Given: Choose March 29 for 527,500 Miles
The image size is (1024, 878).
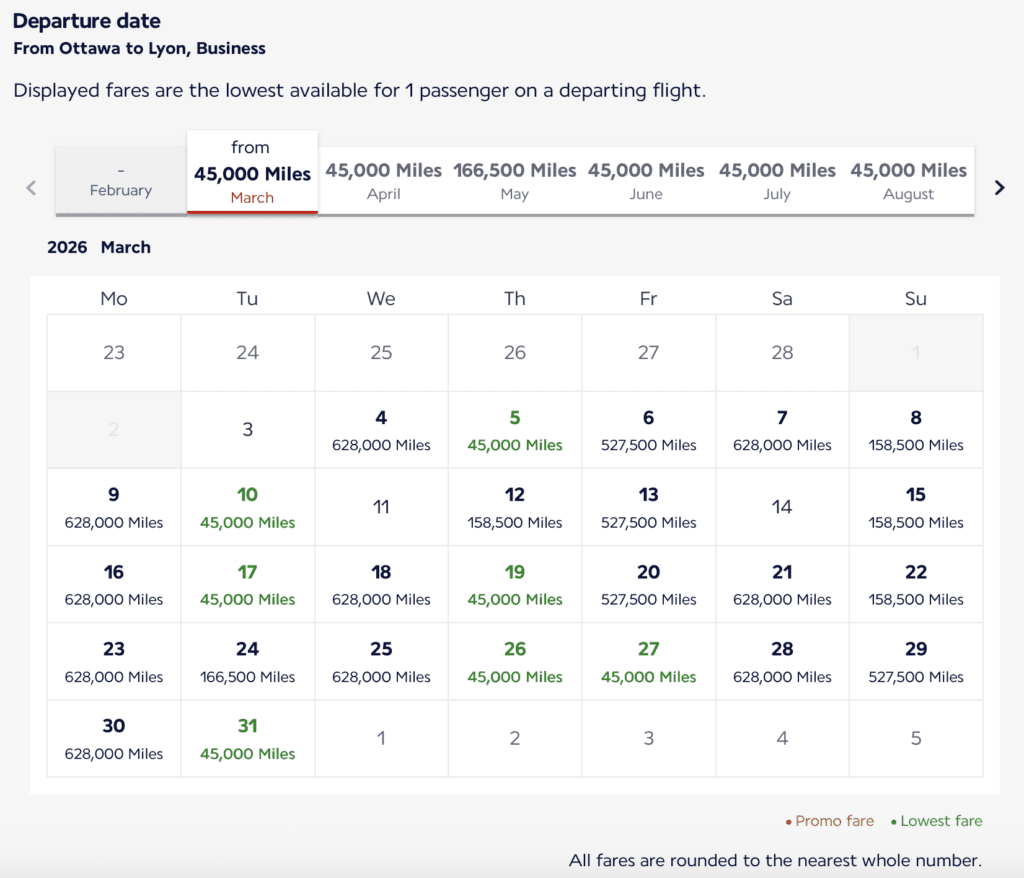Looking at the screenshot, I should coord(916,662).
